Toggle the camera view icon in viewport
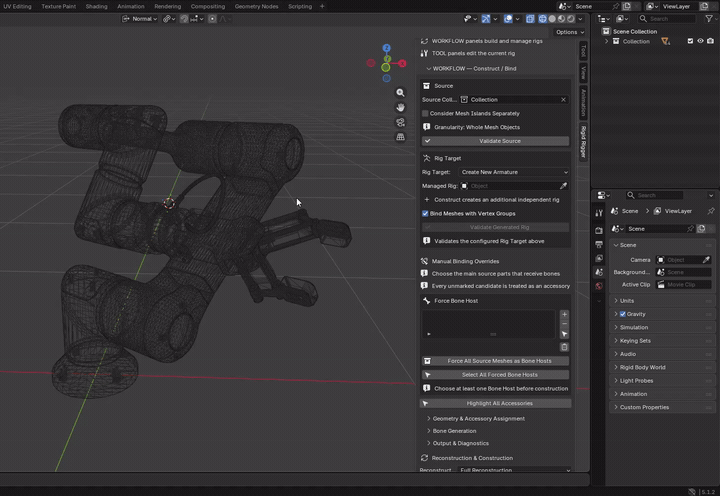 coord(400,122)
